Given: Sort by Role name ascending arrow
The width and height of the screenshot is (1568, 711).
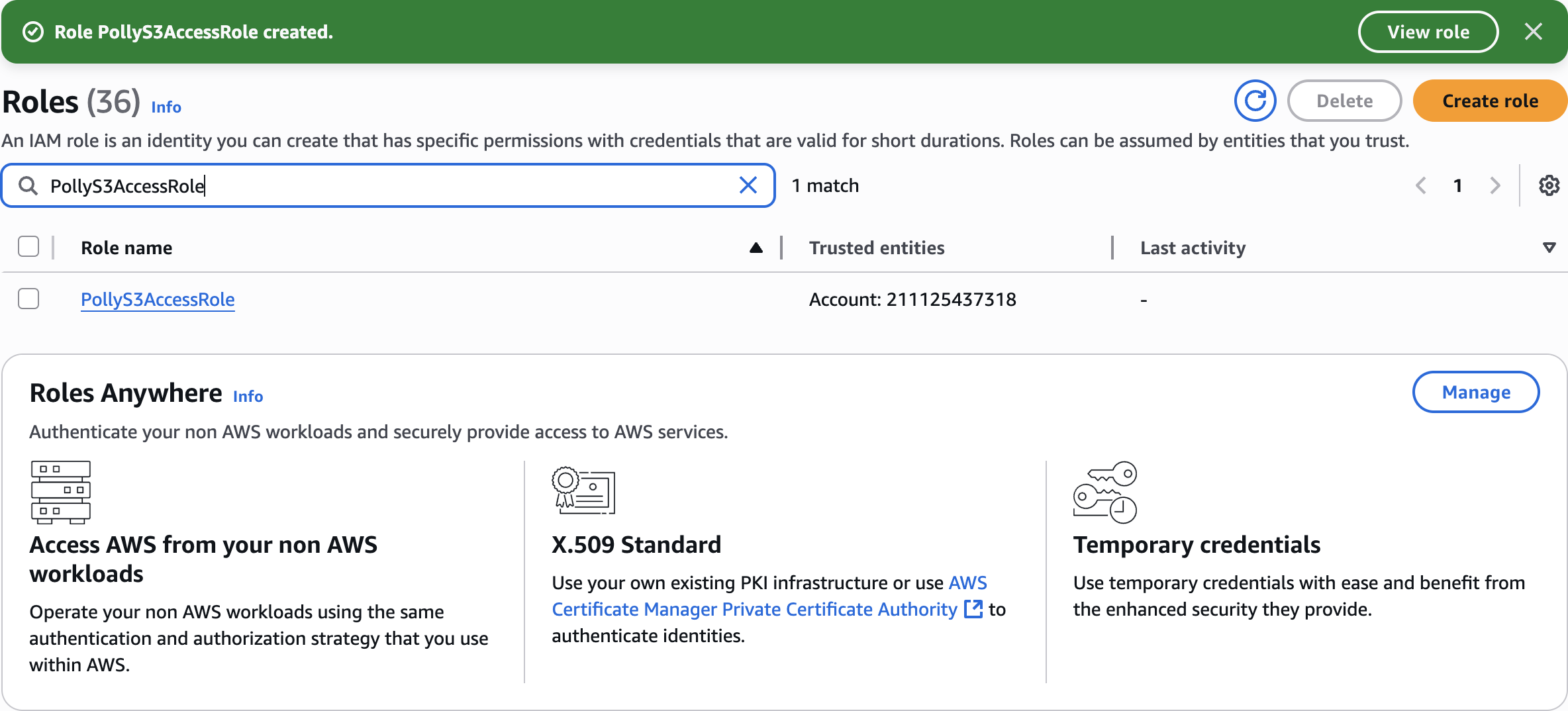Looking at the screenshot, I should click(x=756, y=248).
